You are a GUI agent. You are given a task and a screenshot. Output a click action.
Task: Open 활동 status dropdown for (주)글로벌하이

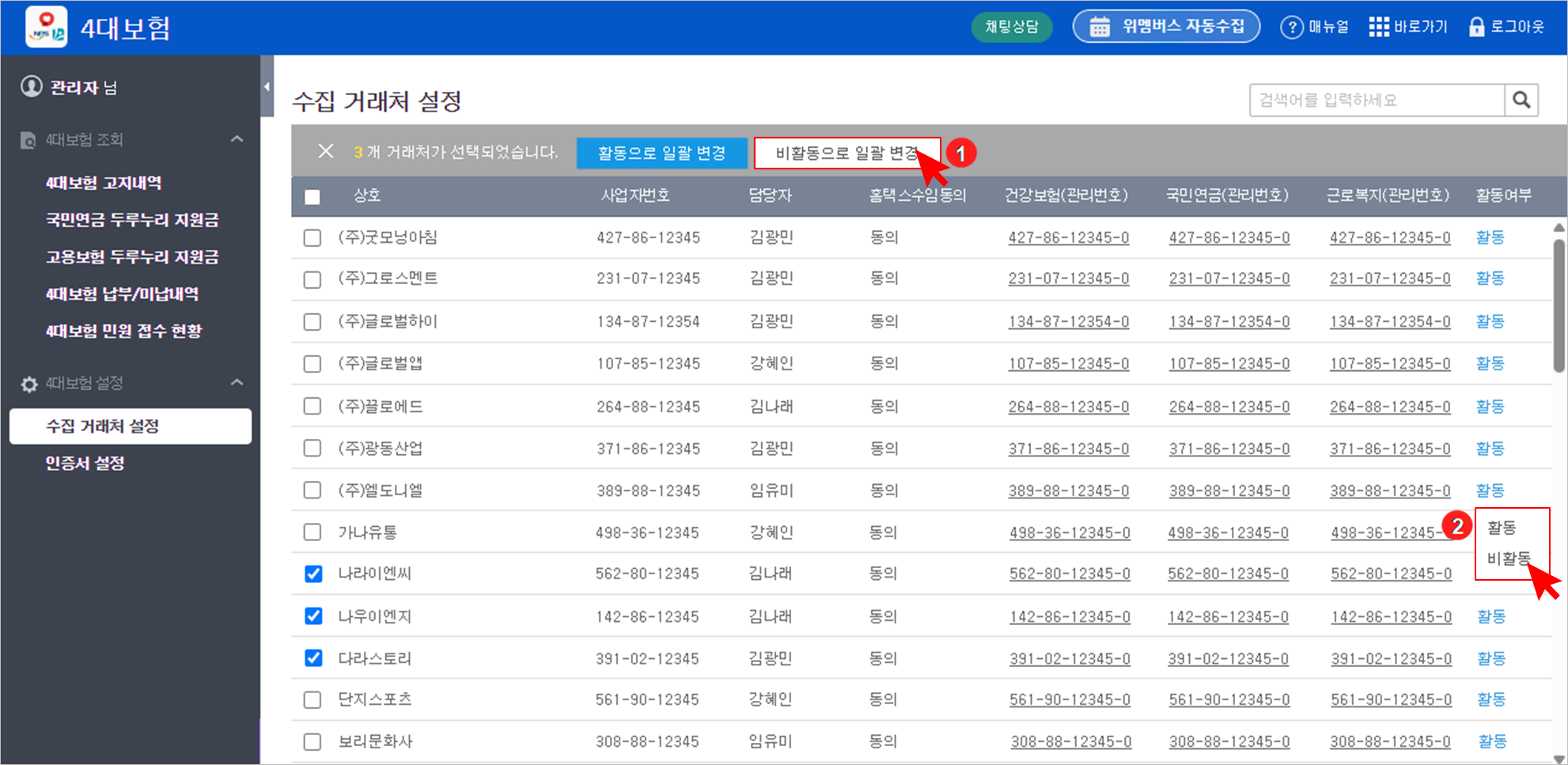[x=1490, y=321]
